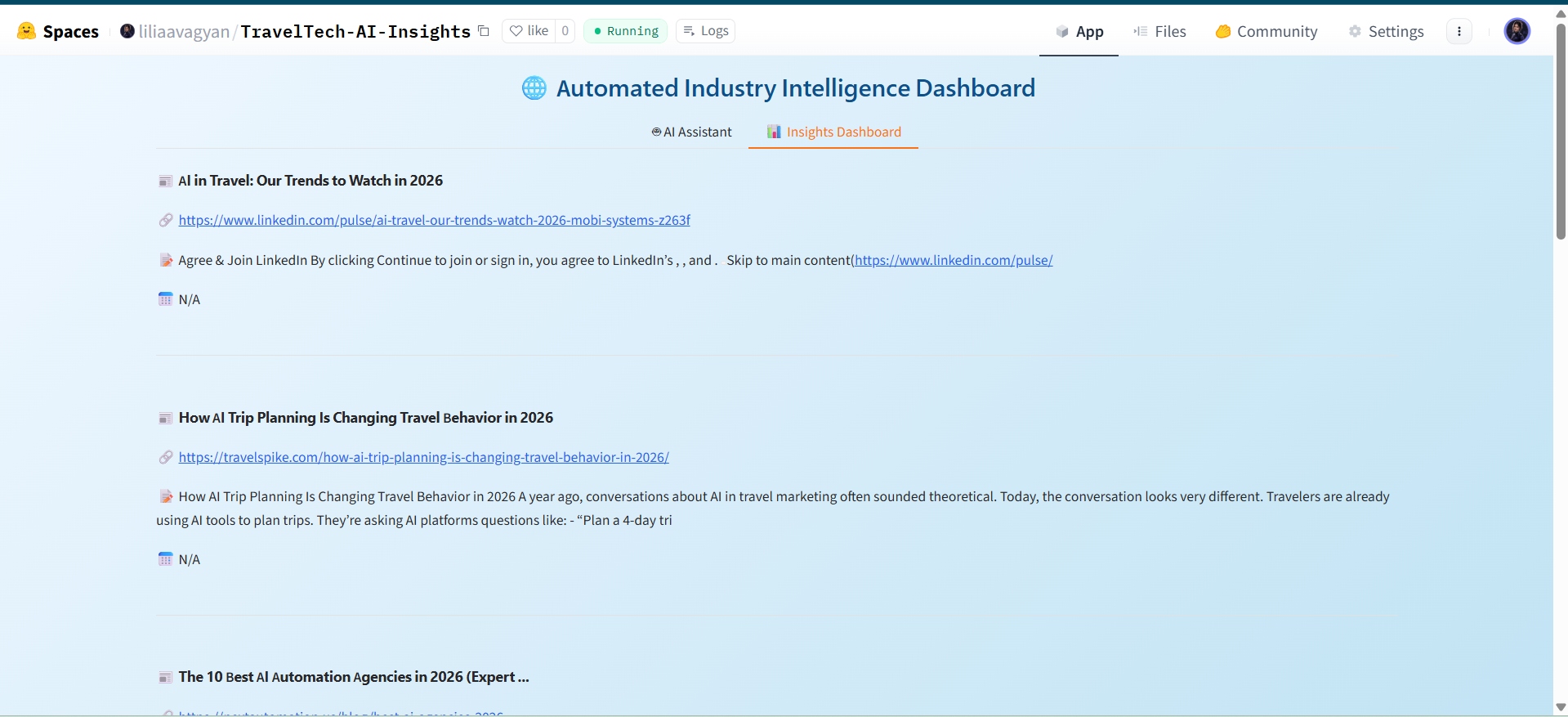The width and height of the screenshot is (1568, 717).
Task: Like the TravelTech-AI-Insights space
Action: click(529, 31)
